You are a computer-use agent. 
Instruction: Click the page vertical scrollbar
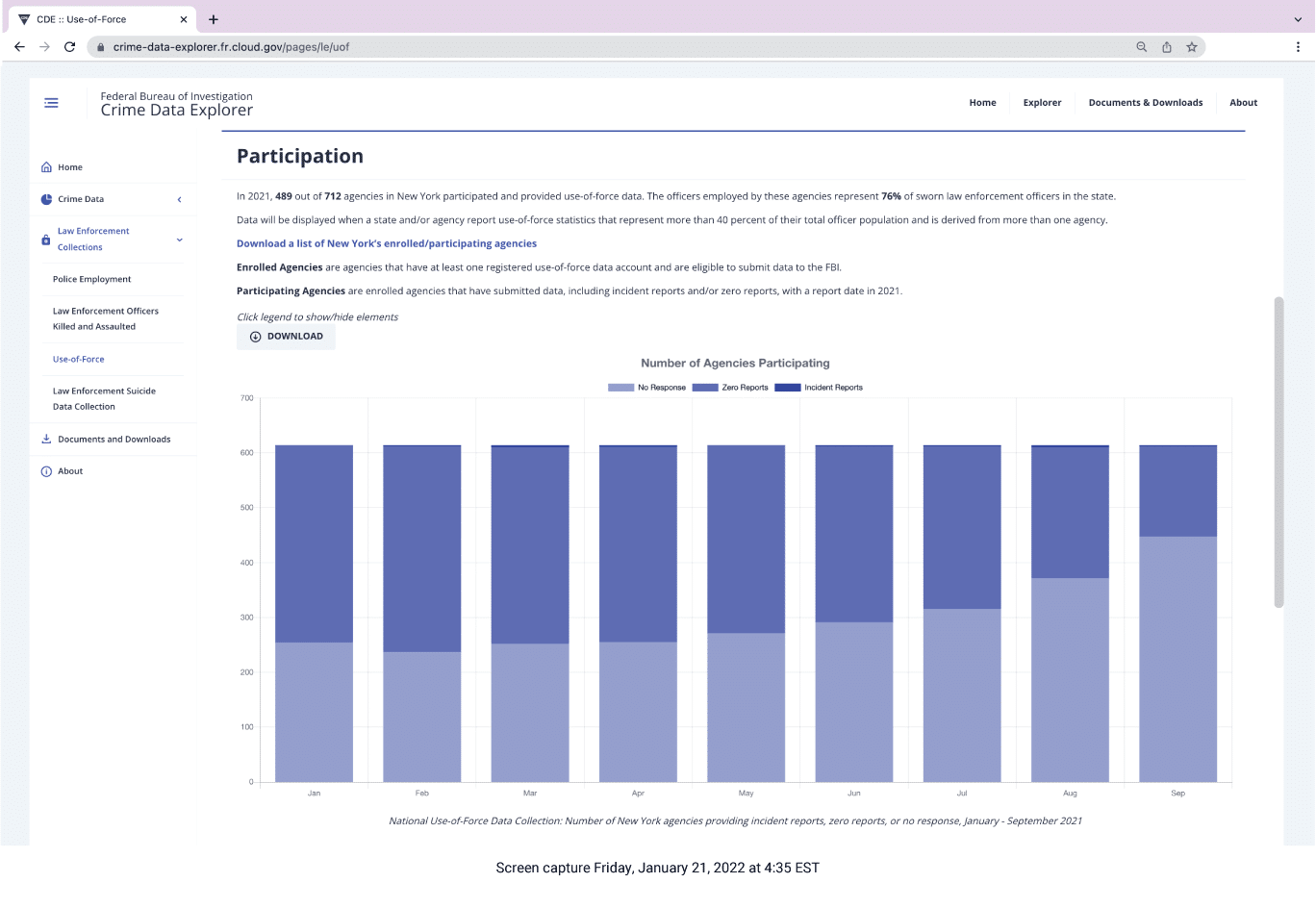1278,452
